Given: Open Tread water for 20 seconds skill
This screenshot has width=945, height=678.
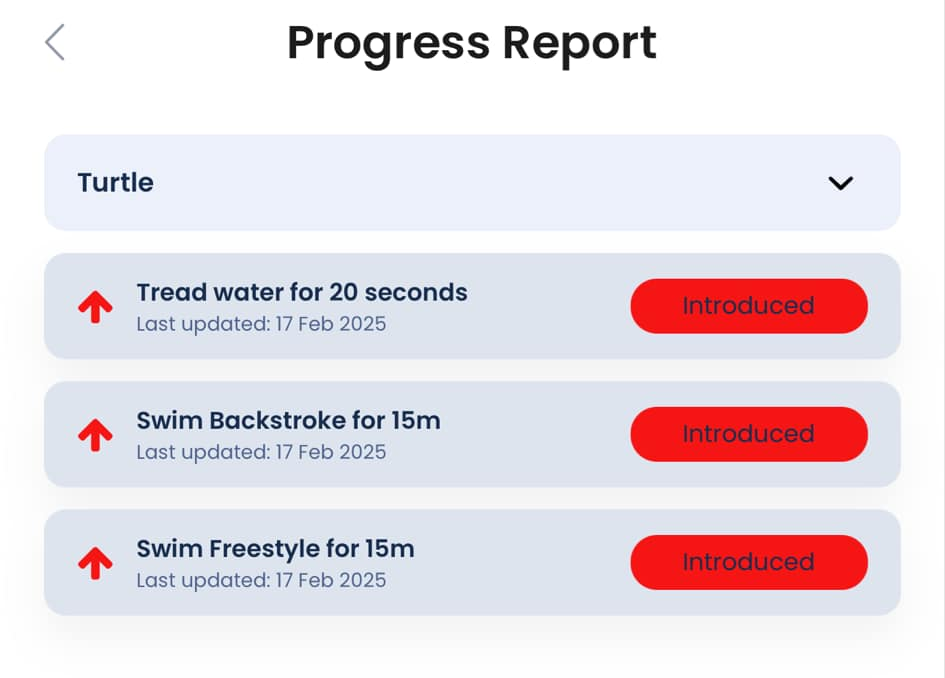Looking at the screenshot, I should pos(302,292).
